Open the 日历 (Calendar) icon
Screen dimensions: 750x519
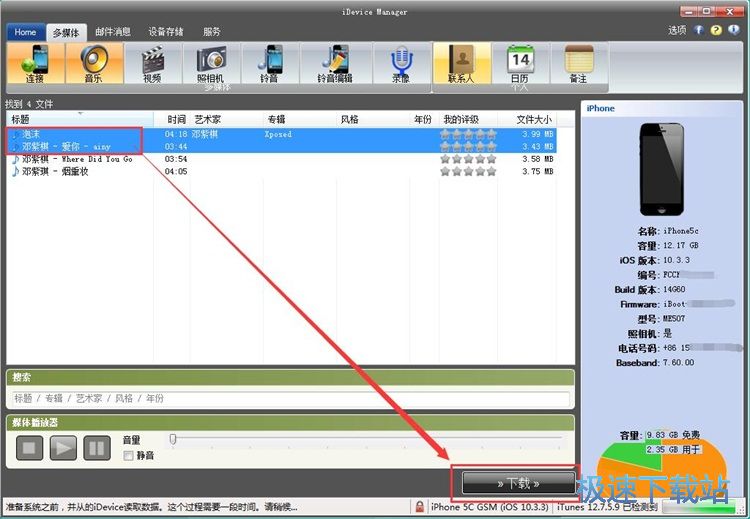519,63
